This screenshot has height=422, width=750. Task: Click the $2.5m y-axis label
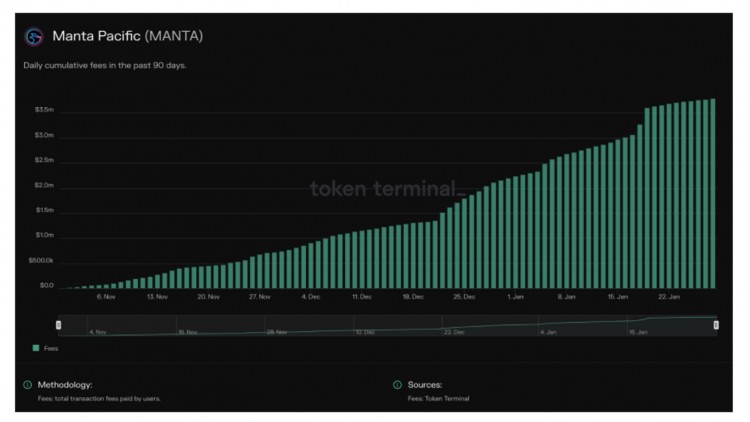click(x=44, y=160)
